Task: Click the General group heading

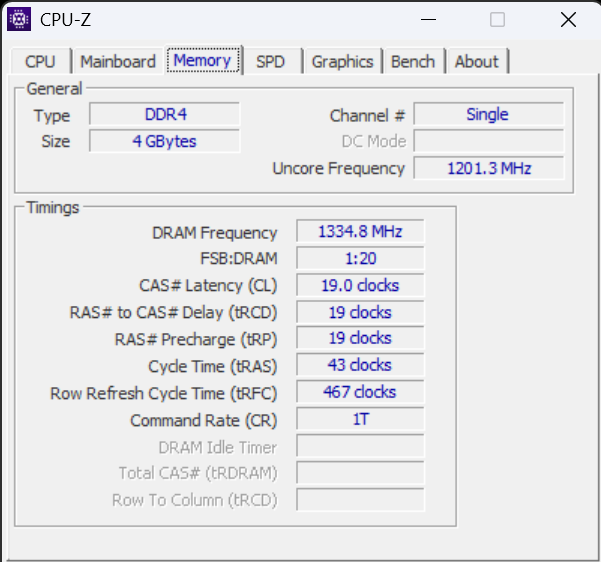Action: tap(54, 89)
